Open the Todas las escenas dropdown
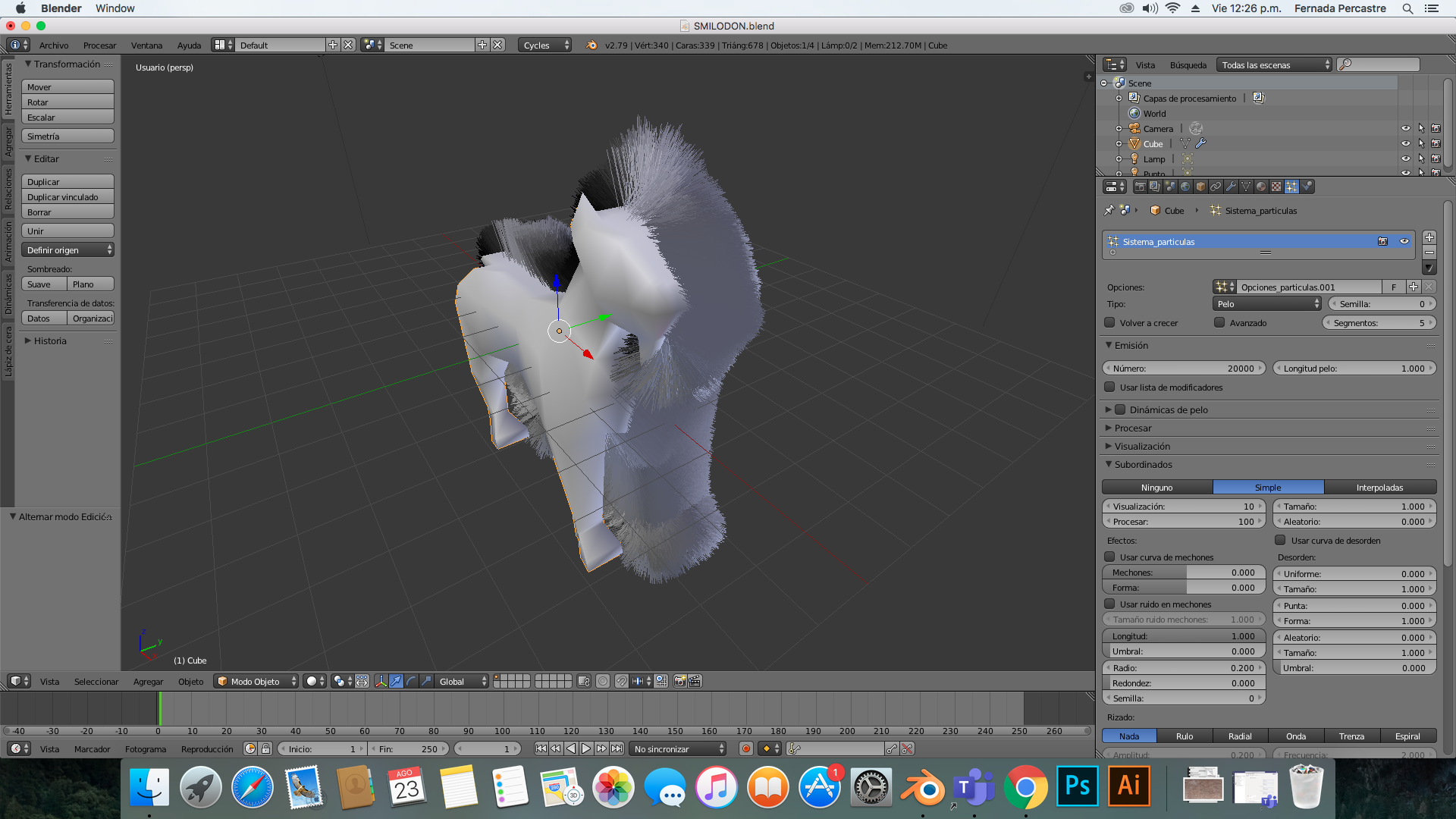 (1274, 64)
